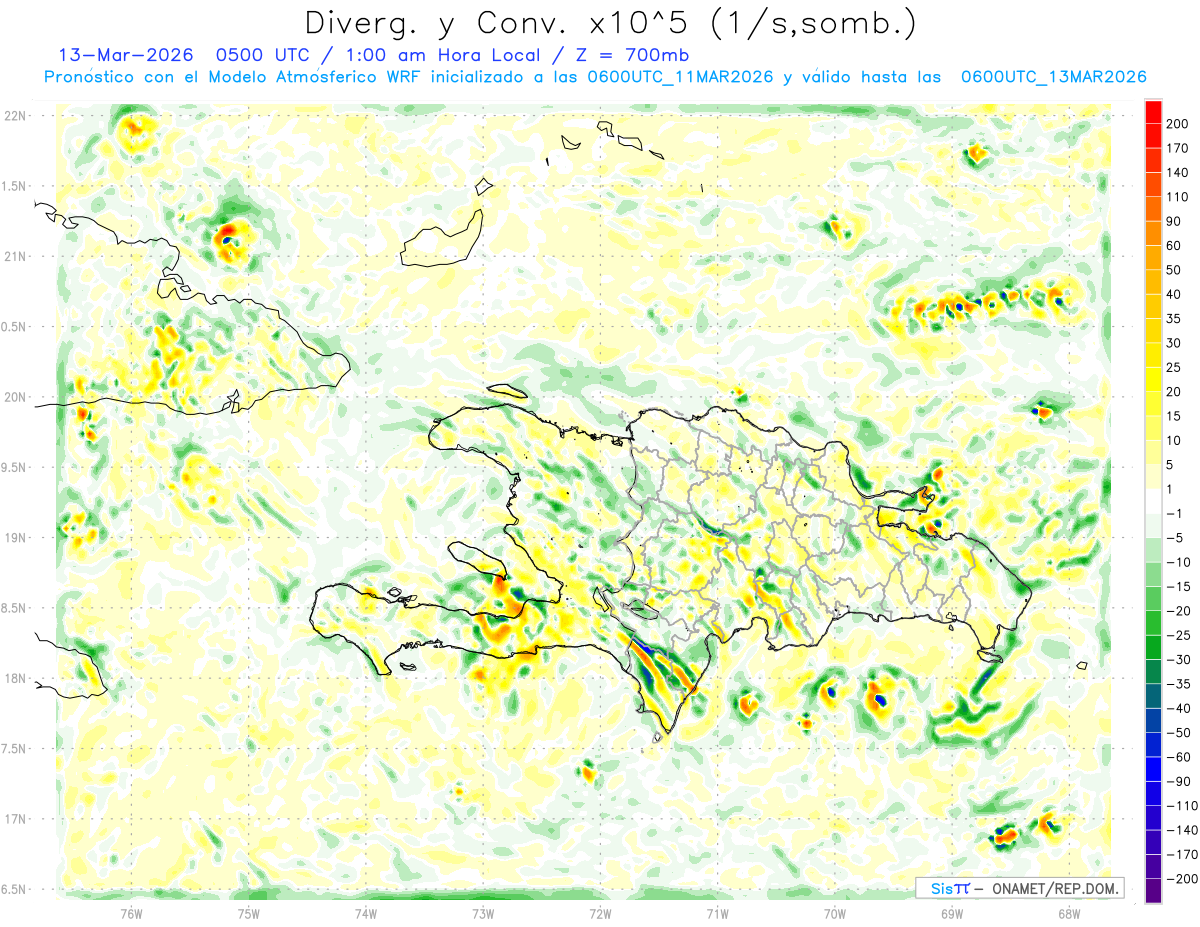Click the '74W' longitude label
This screenshot has width=1200, height=927.
tap(366, 913)
